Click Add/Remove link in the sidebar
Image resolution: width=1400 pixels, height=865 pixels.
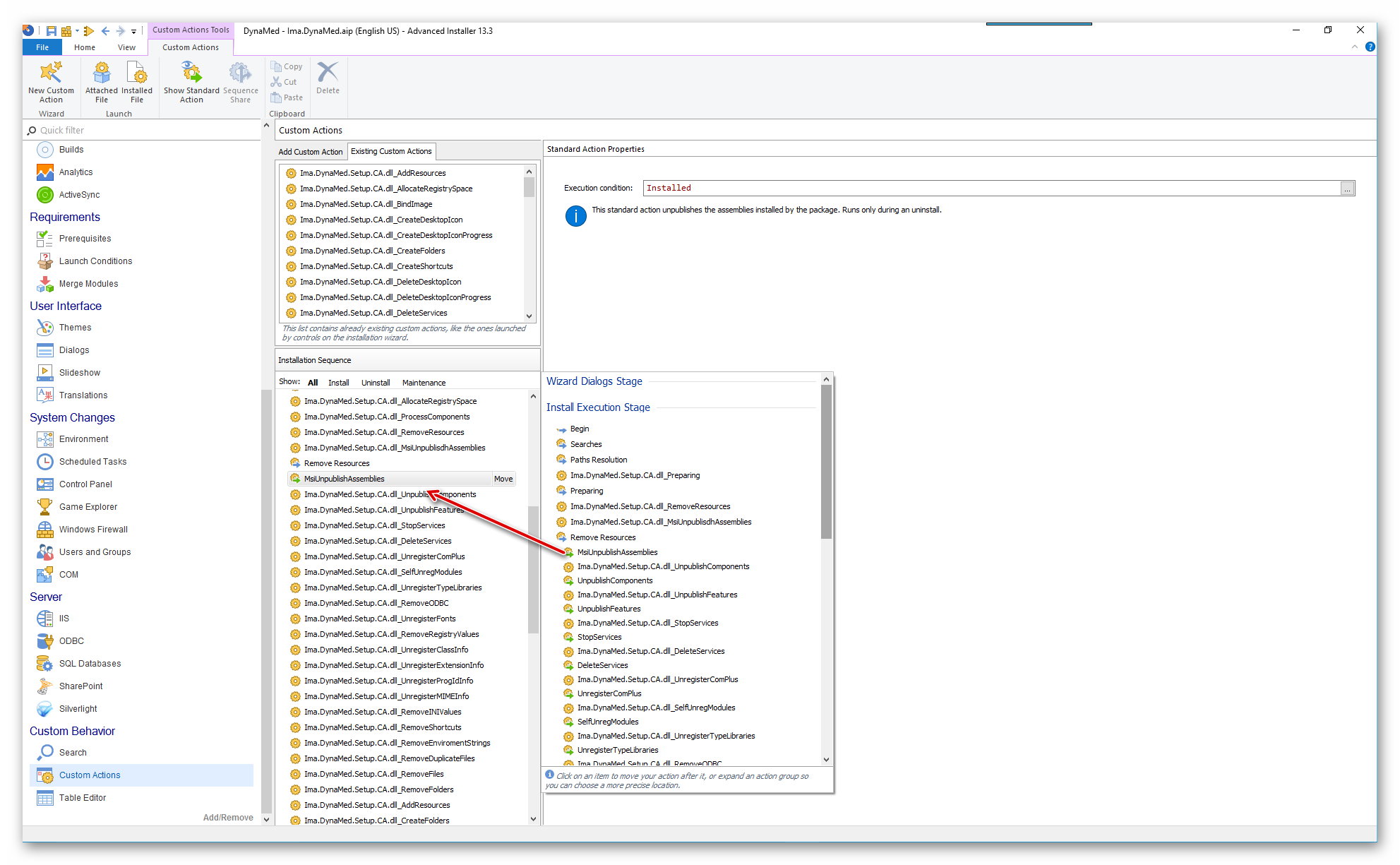pyautogui.click(x=228, y=818)
